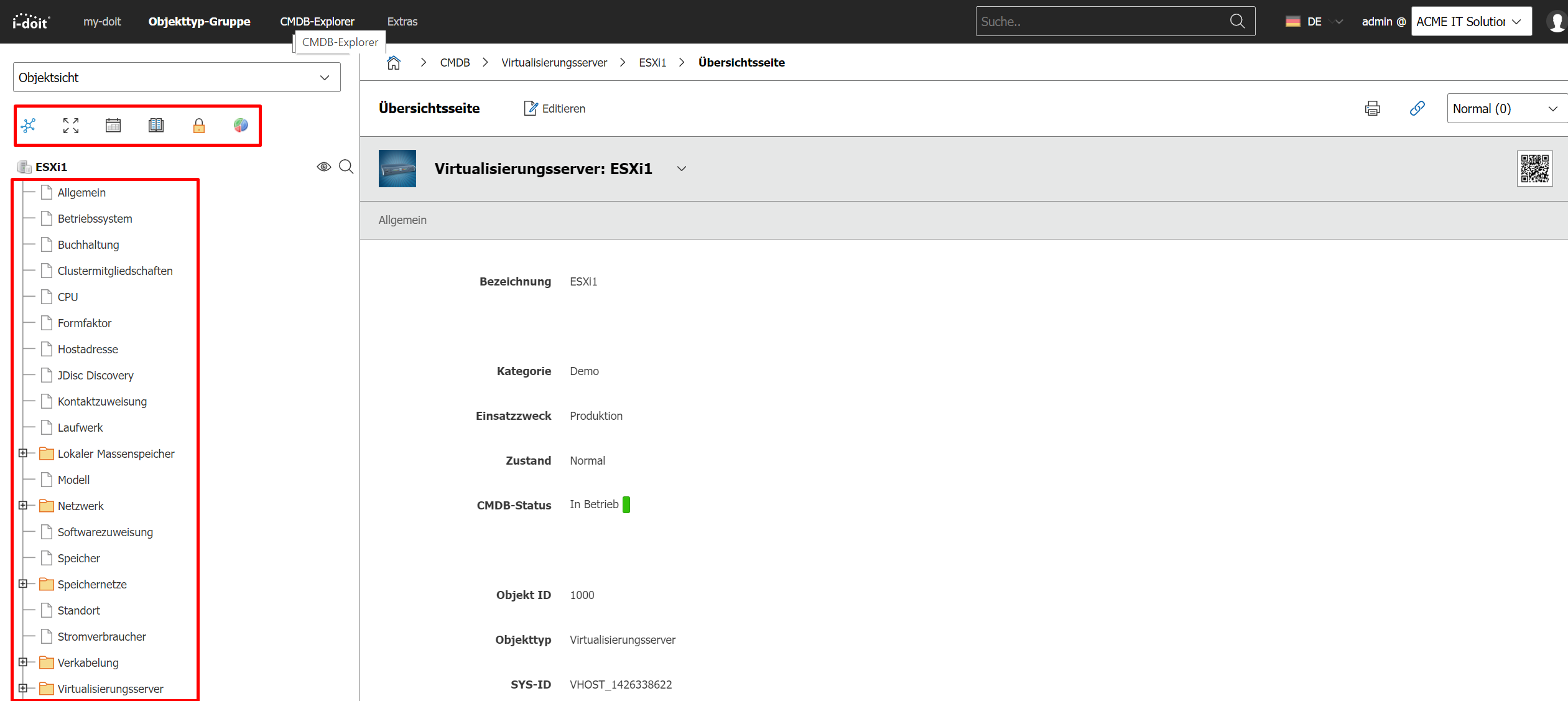Open the Normal (0) status dropdown

click(x=1505, y=109)
